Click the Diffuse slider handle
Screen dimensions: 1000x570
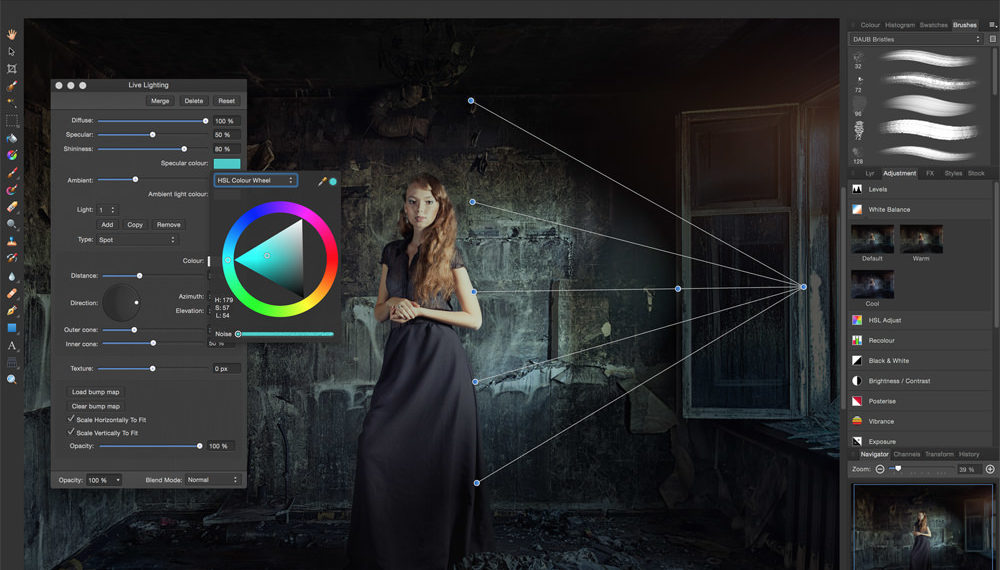coord(205,121)
